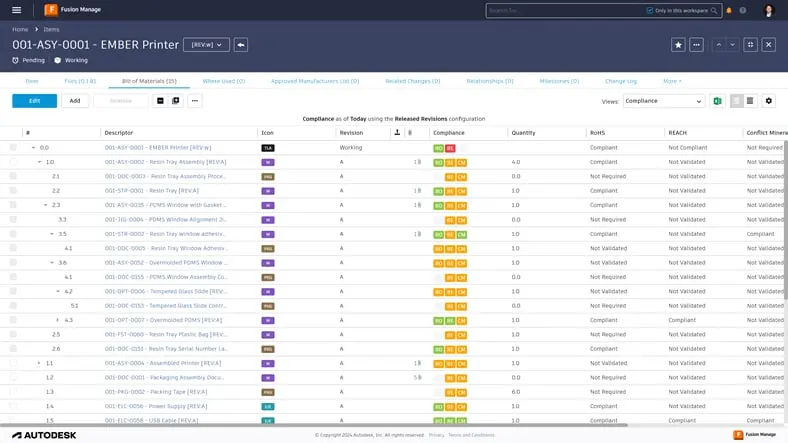Select the checkbox for row 2.2
Screen dimensions: 788x443
(x=13, y=190)
